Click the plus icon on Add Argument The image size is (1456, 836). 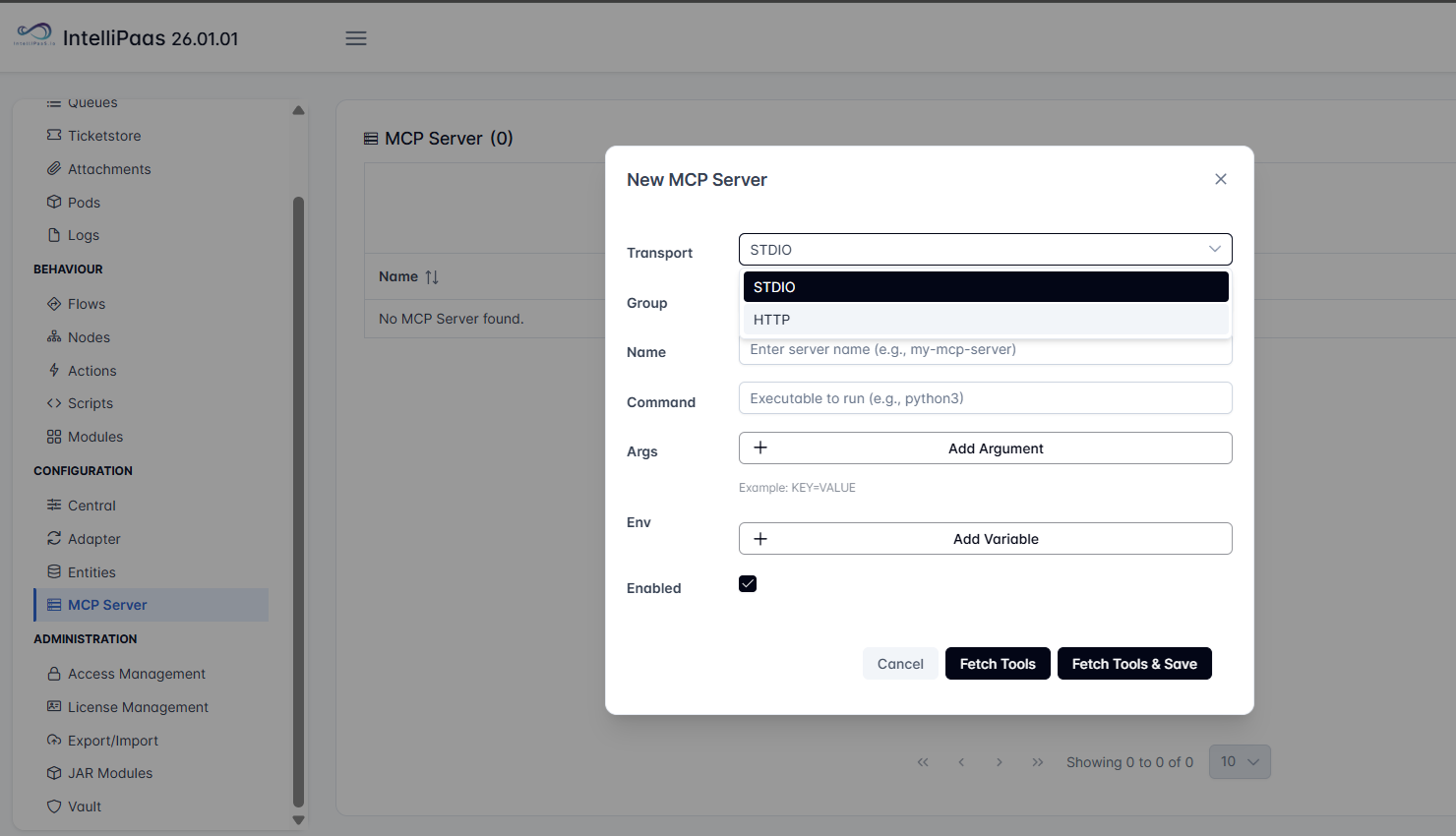(x=760, y=448)
